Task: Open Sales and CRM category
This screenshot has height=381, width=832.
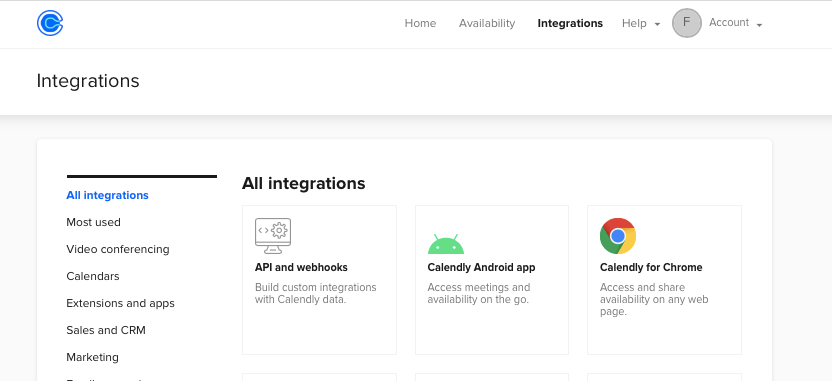Action: point(106,331)
